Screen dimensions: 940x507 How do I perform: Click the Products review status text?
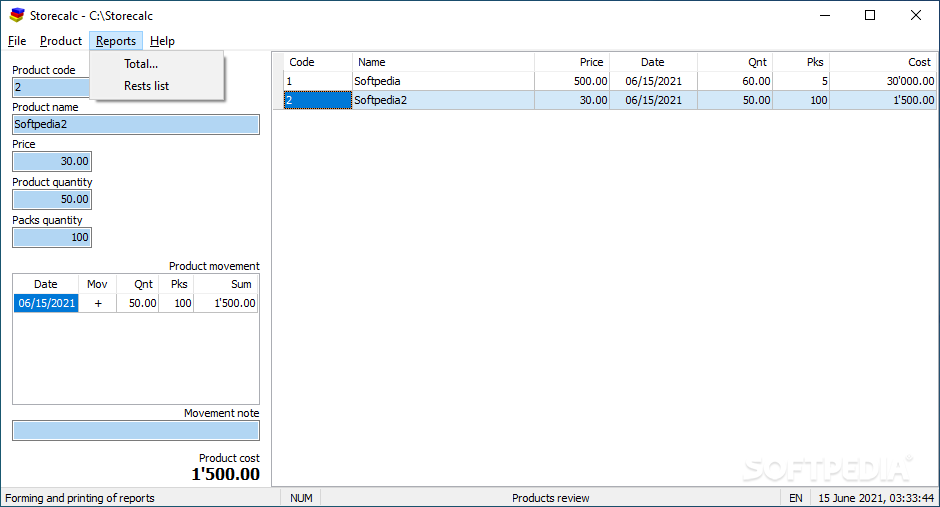coord(550,498)
